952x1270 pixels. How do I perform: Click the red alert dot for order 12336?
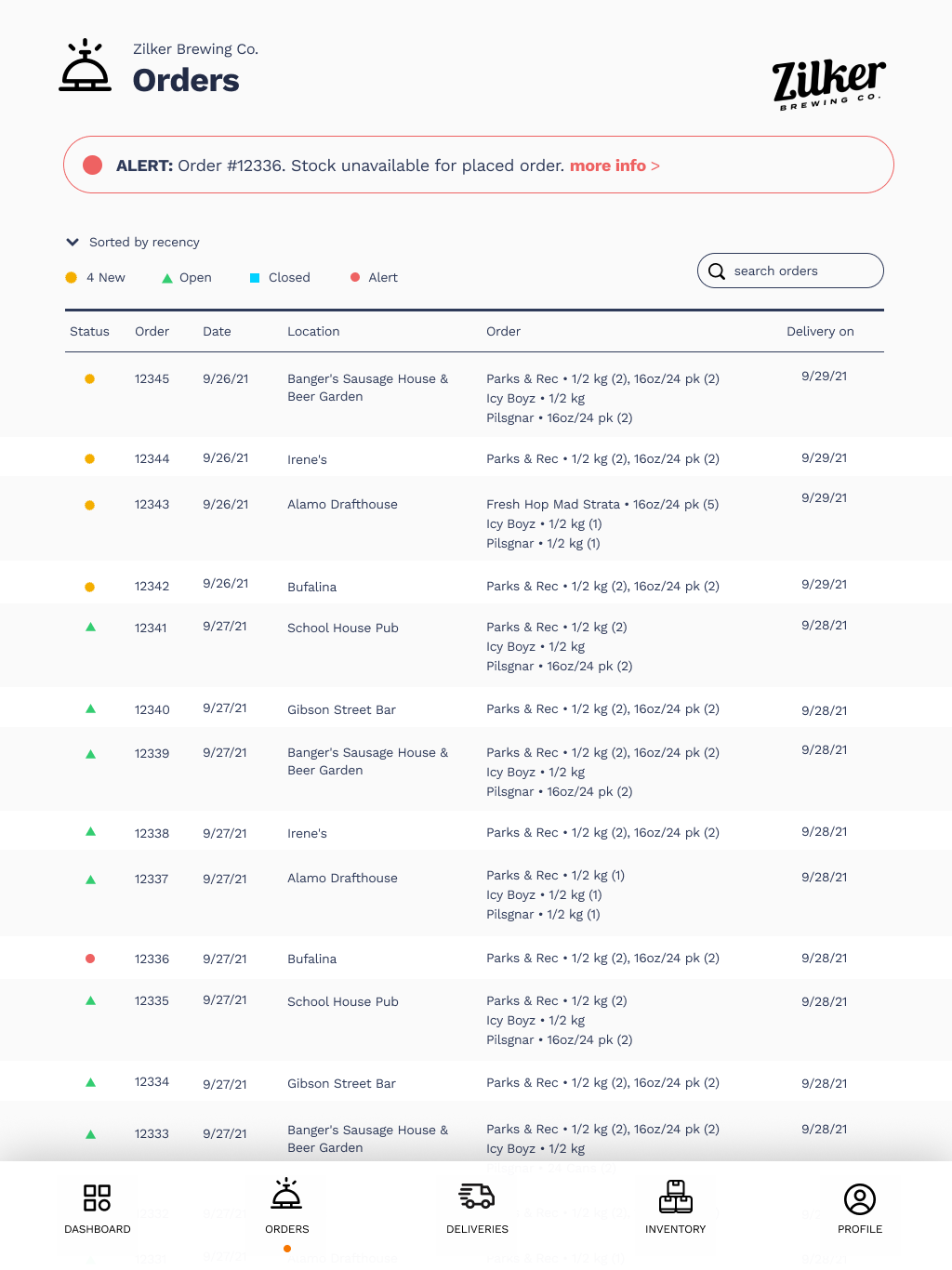[x=90, y=959]
